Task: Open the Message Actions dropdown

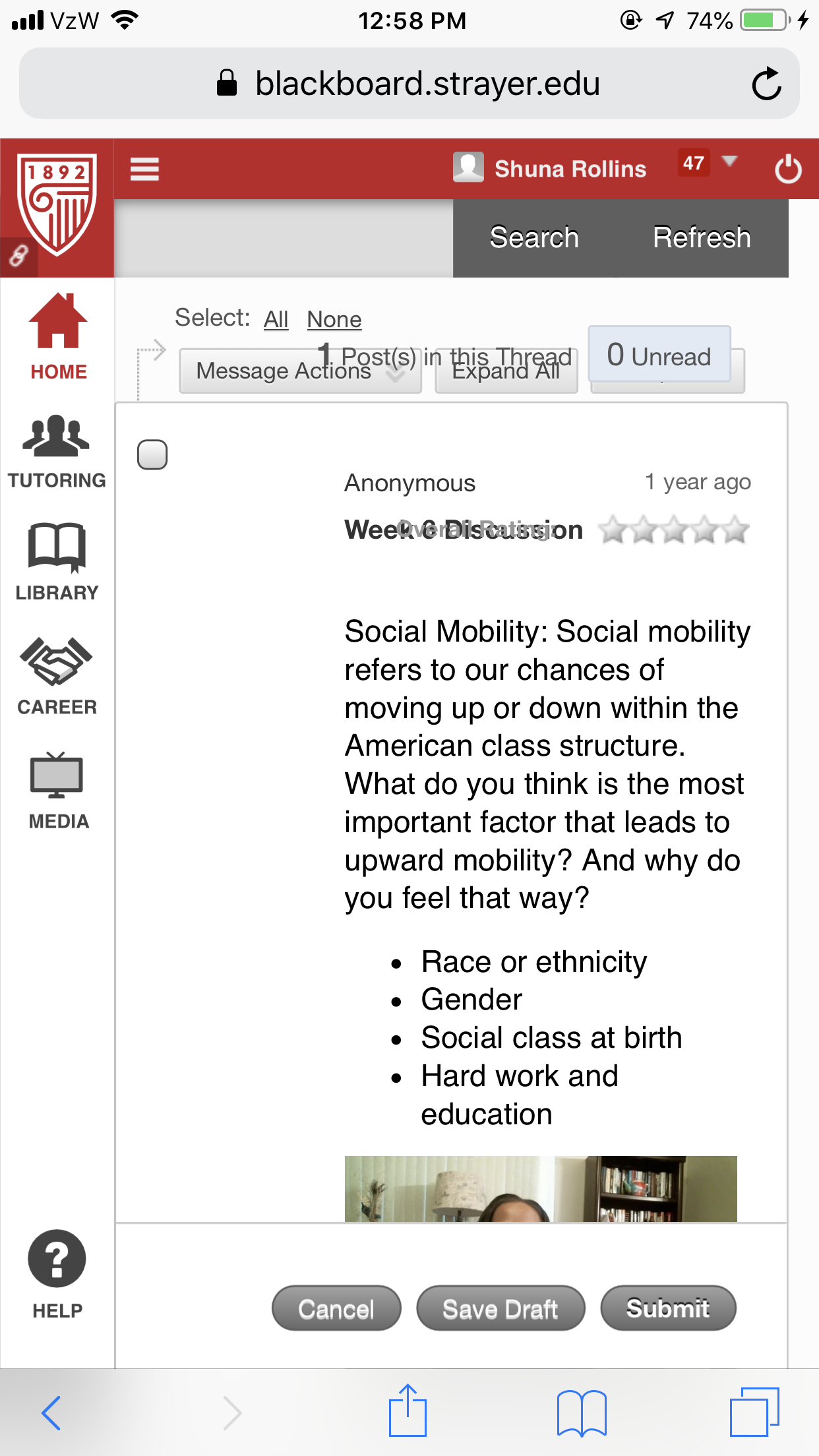Action: click(300, 371)
